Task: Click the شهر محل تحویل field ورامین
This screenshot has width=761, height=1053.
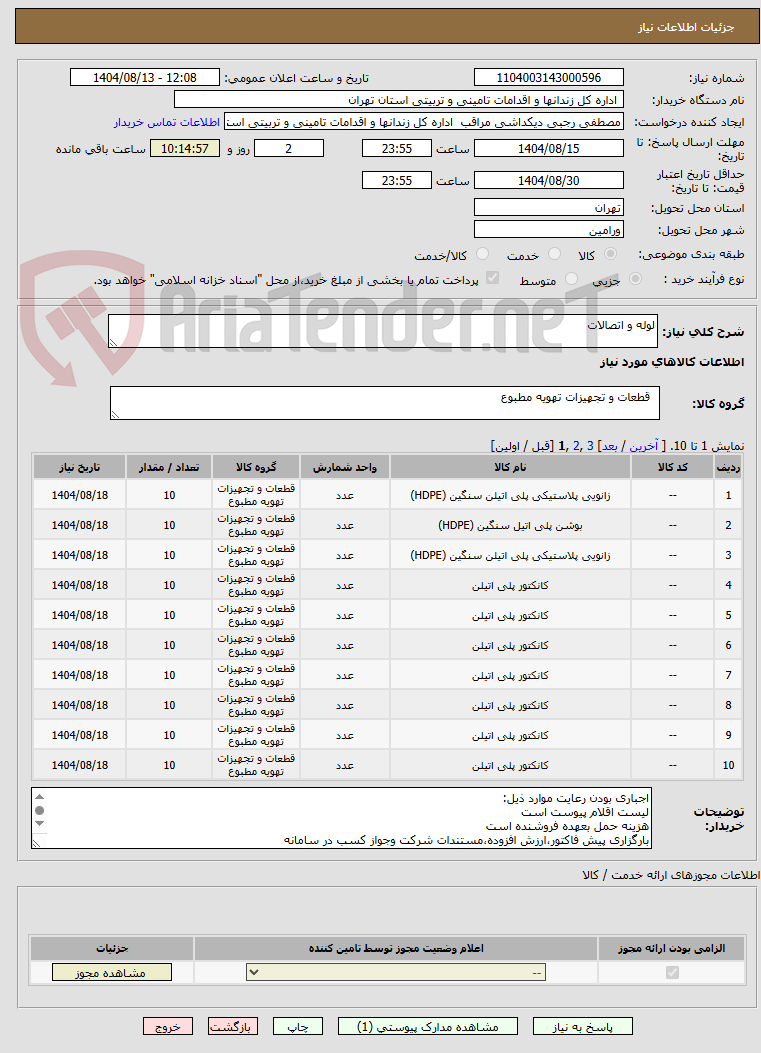Action: [x=548, y=230]
